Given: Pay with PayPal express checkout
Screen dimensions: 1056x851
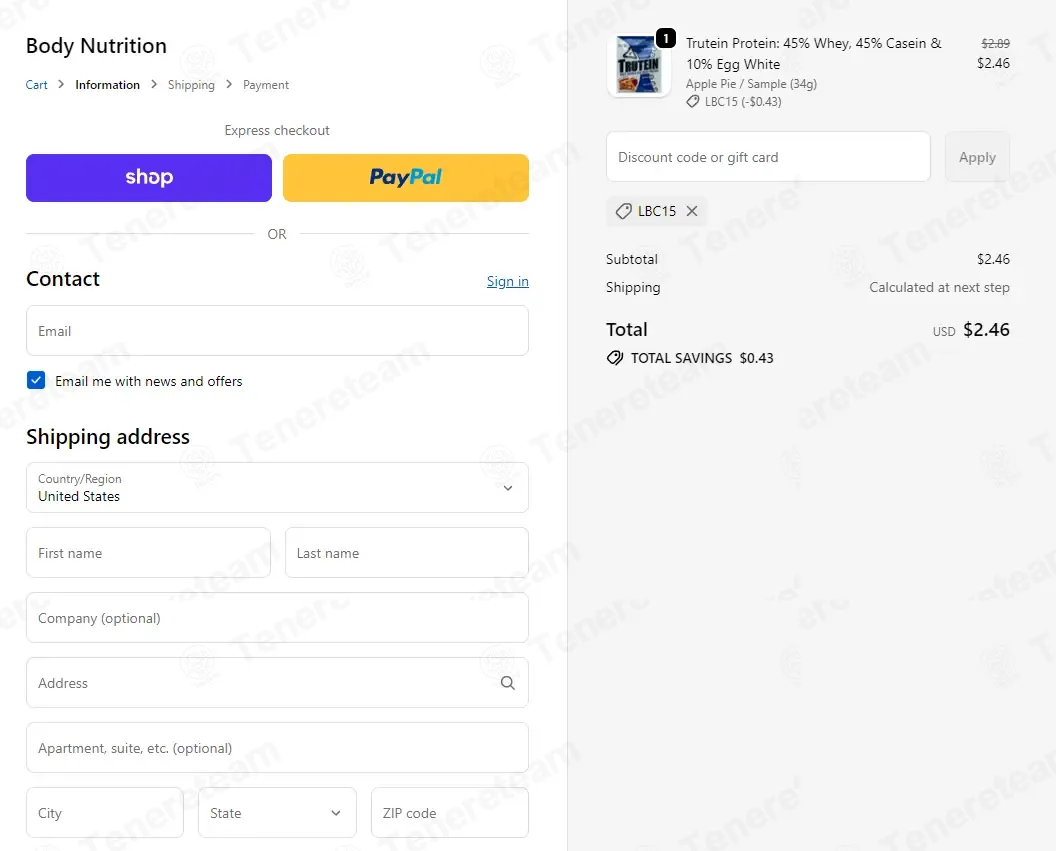Looking at the screenshot, I should click(x=405, y=178).
